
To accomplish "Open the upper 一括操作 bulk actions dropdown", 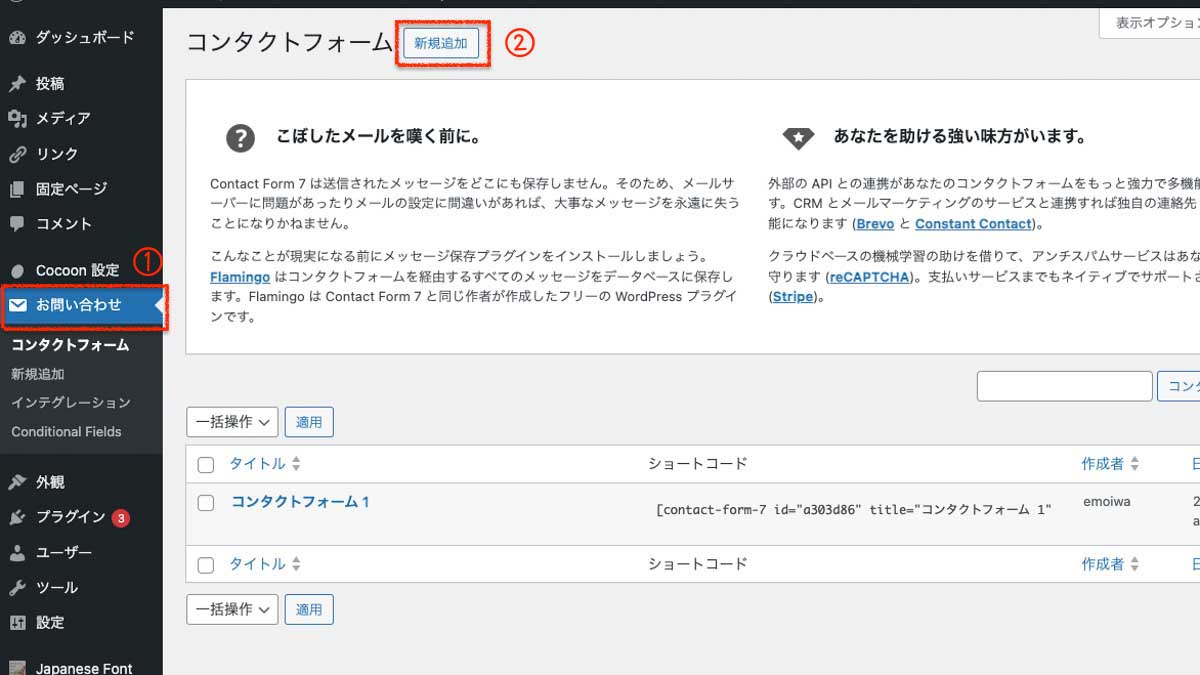I will (x=232, y=422).
